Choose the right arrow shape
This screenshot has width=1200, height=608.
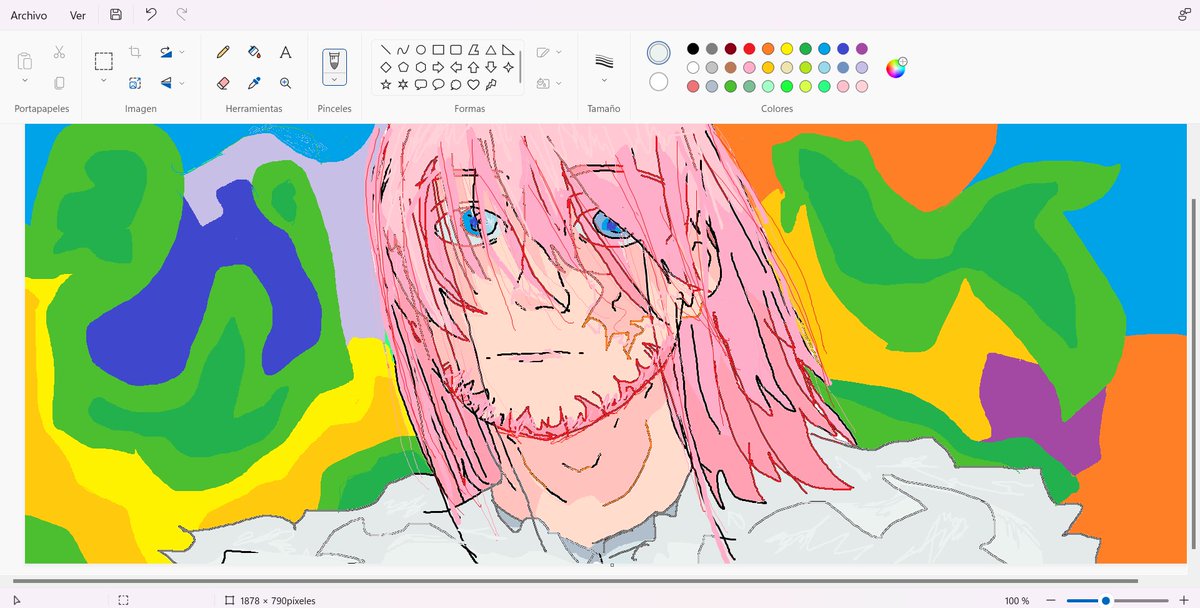[x=438, y=67]
